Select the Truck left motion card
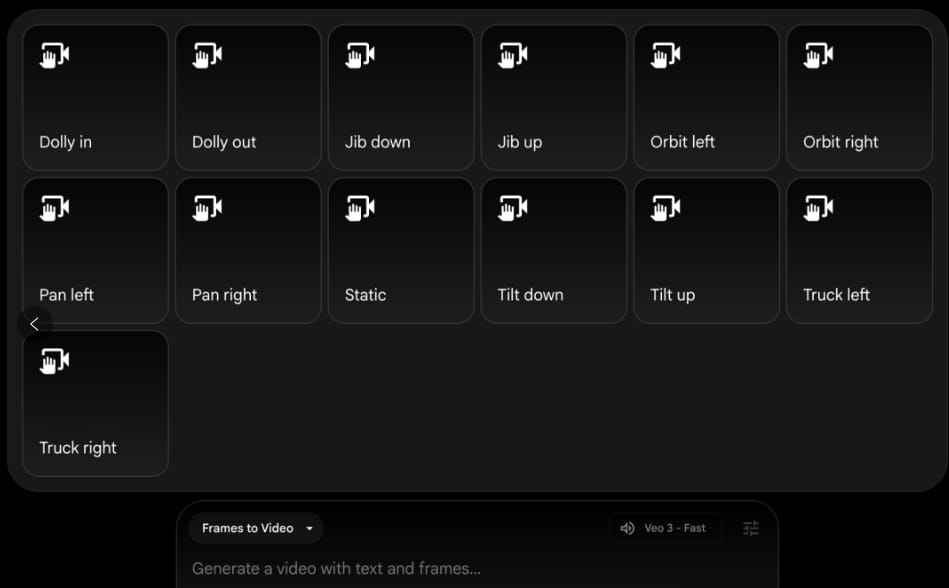This screenshot has width=949, height=588. [859, 250]
